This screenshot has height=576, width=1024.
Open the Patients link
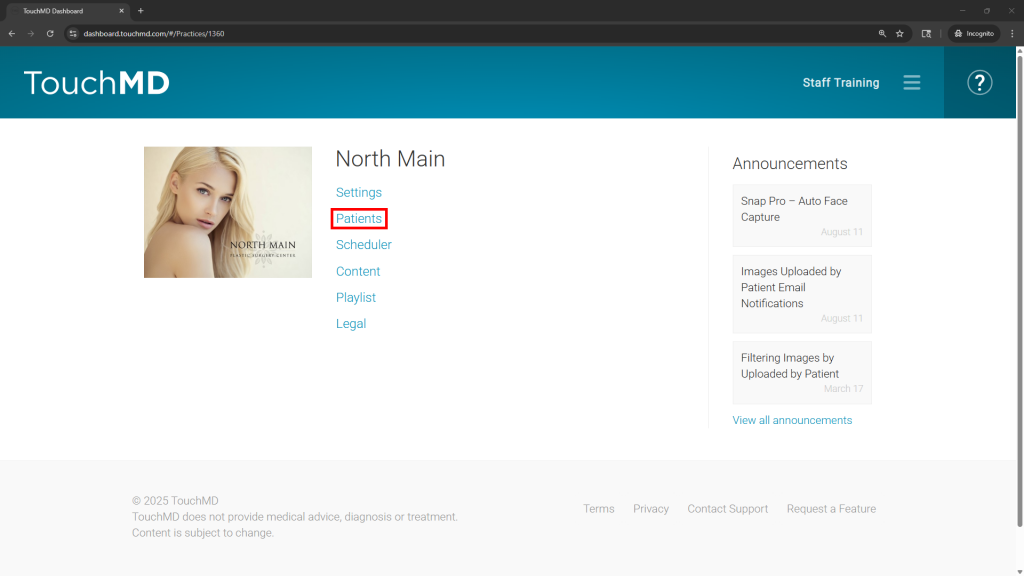pyautogui.click(x=359, y=219)
